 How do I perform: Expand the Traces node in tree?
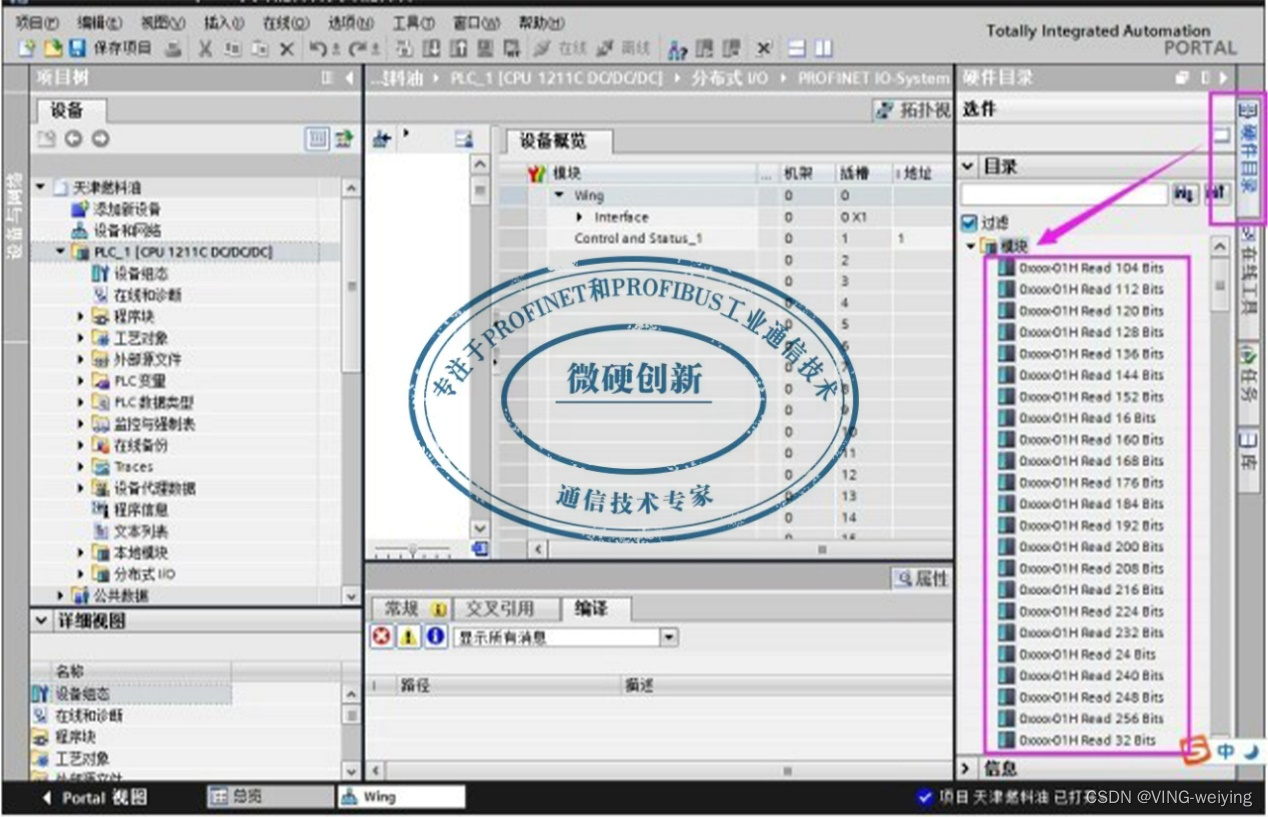pos(82,467)
